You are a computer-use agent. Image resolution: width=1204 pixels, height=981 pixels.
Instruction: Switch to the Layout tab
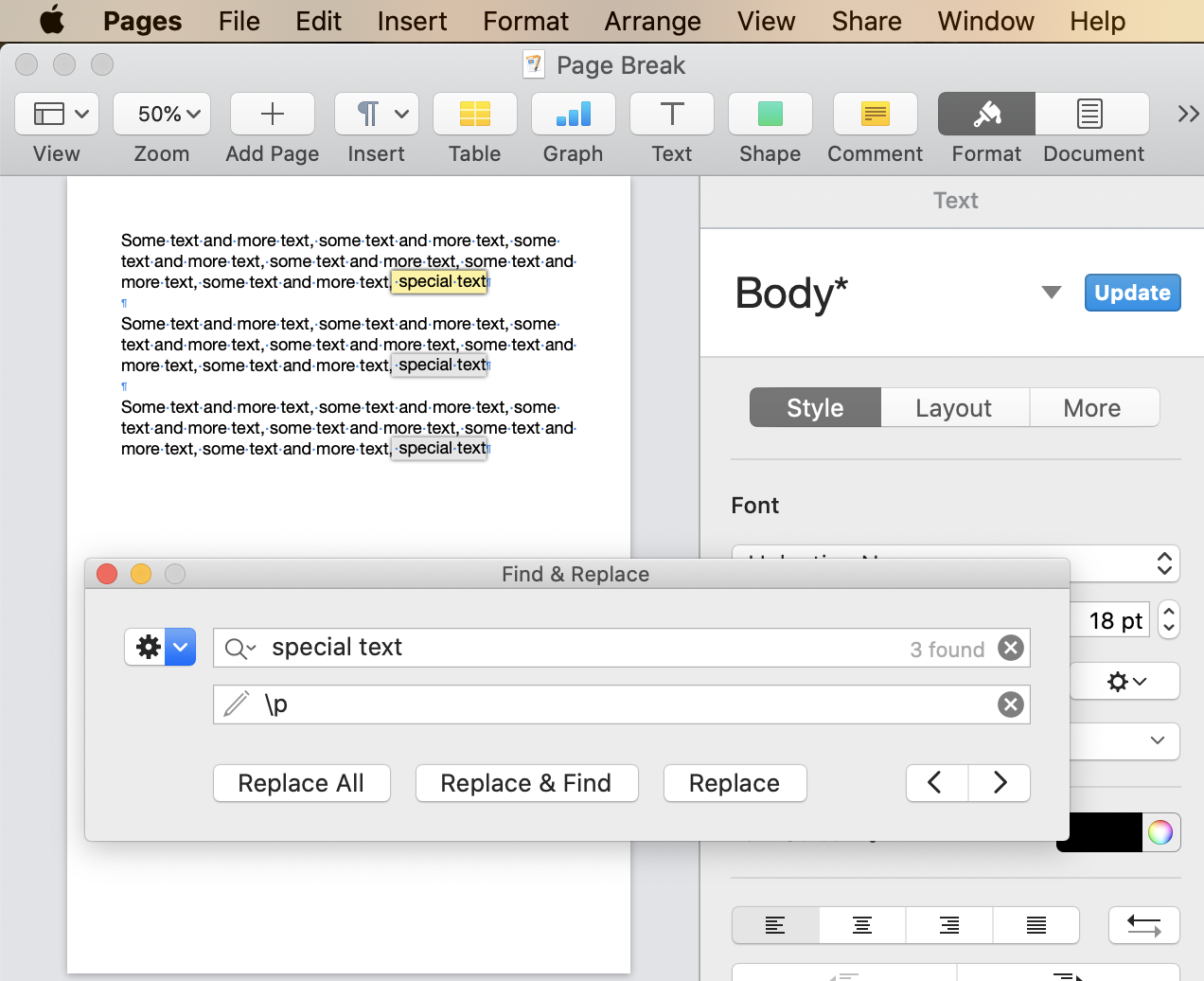tap(953, 408)
